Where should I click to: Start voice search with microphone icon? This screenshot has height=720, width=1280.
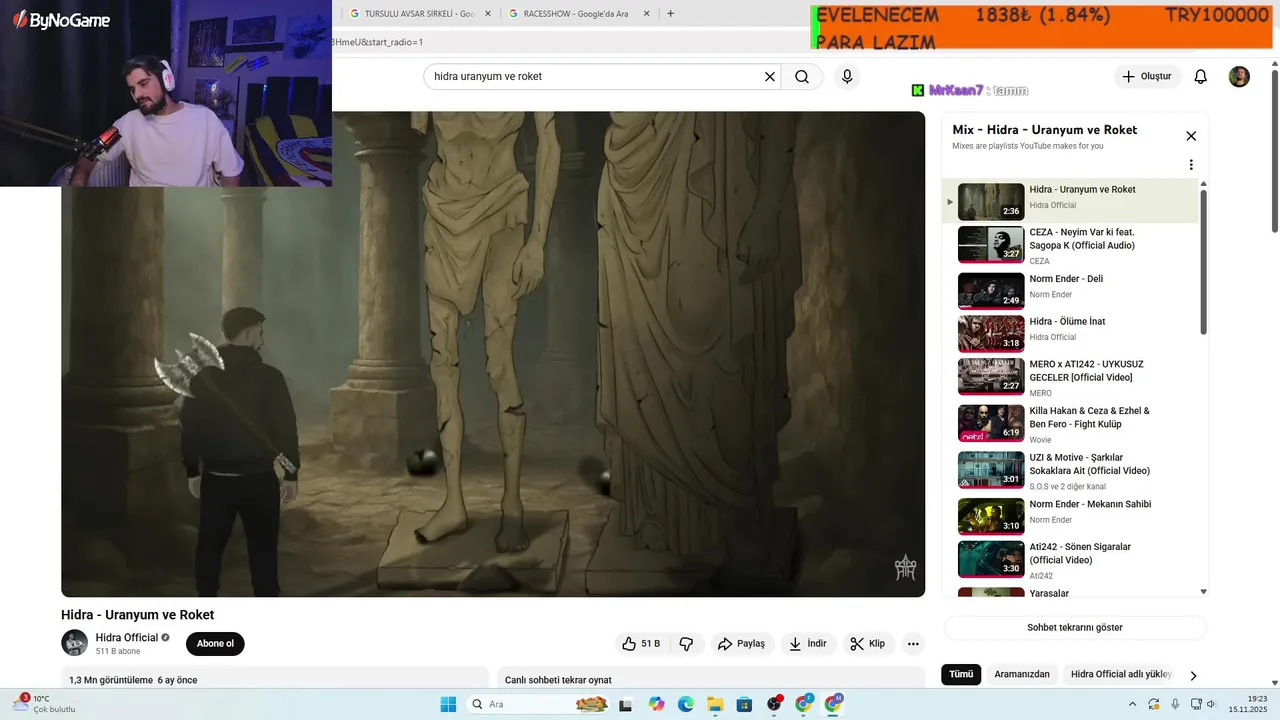point(847,77)
